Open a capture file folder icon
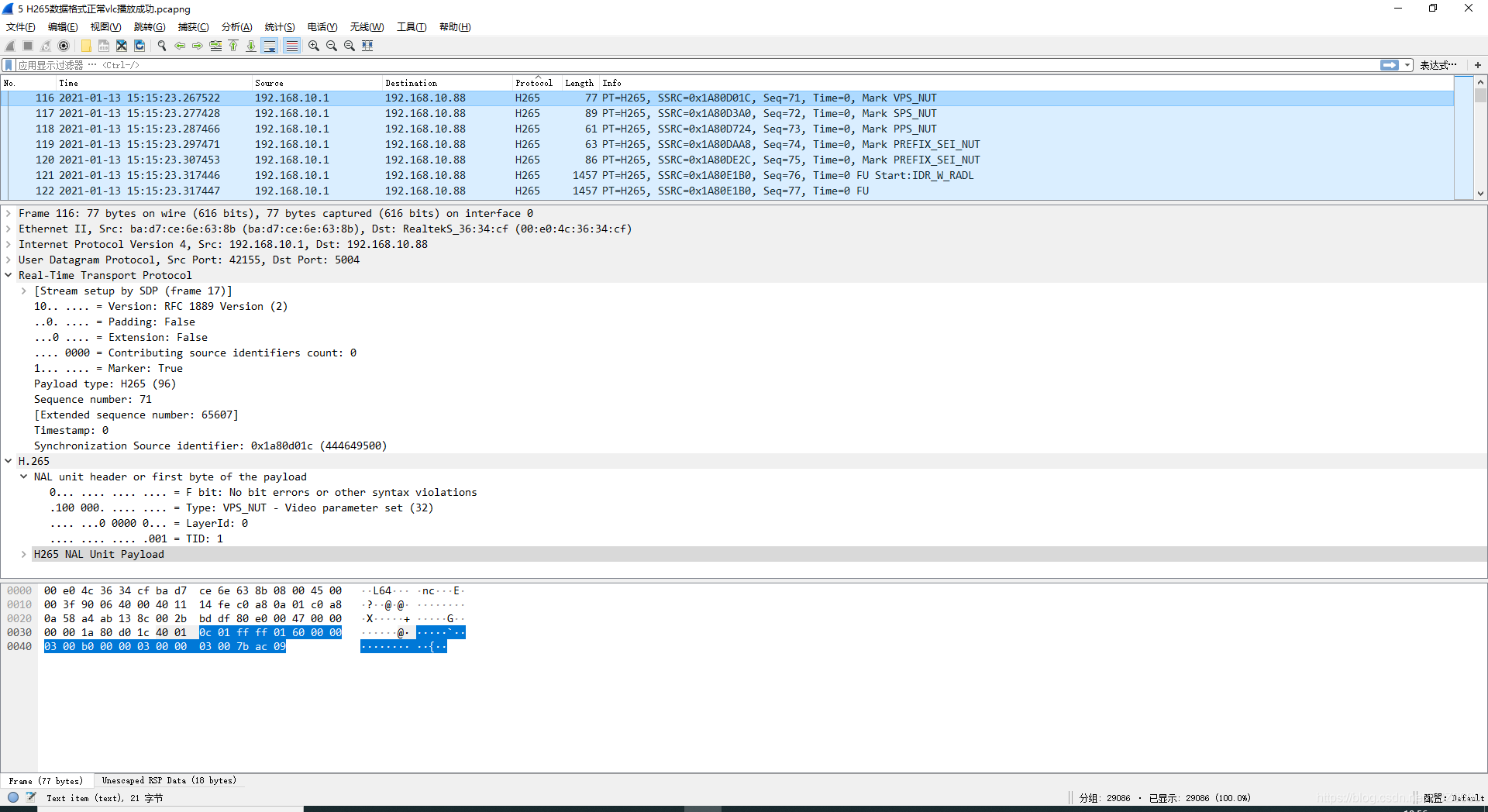1488x812 pixels. 86,46
